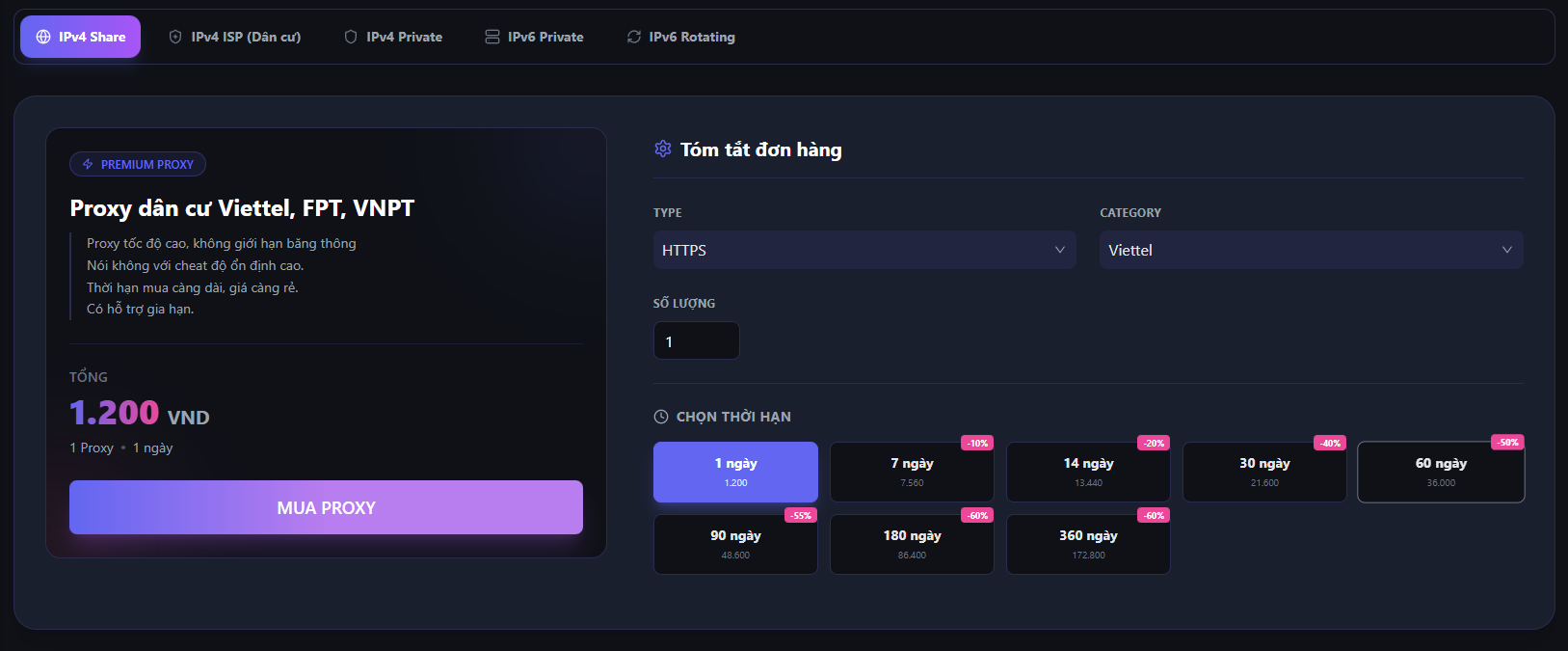Click the line 'Thời hạn mua càng dài, giá càng rẻ.'
This screenshot has width=1568, height=651.
(x=193, y=287)
